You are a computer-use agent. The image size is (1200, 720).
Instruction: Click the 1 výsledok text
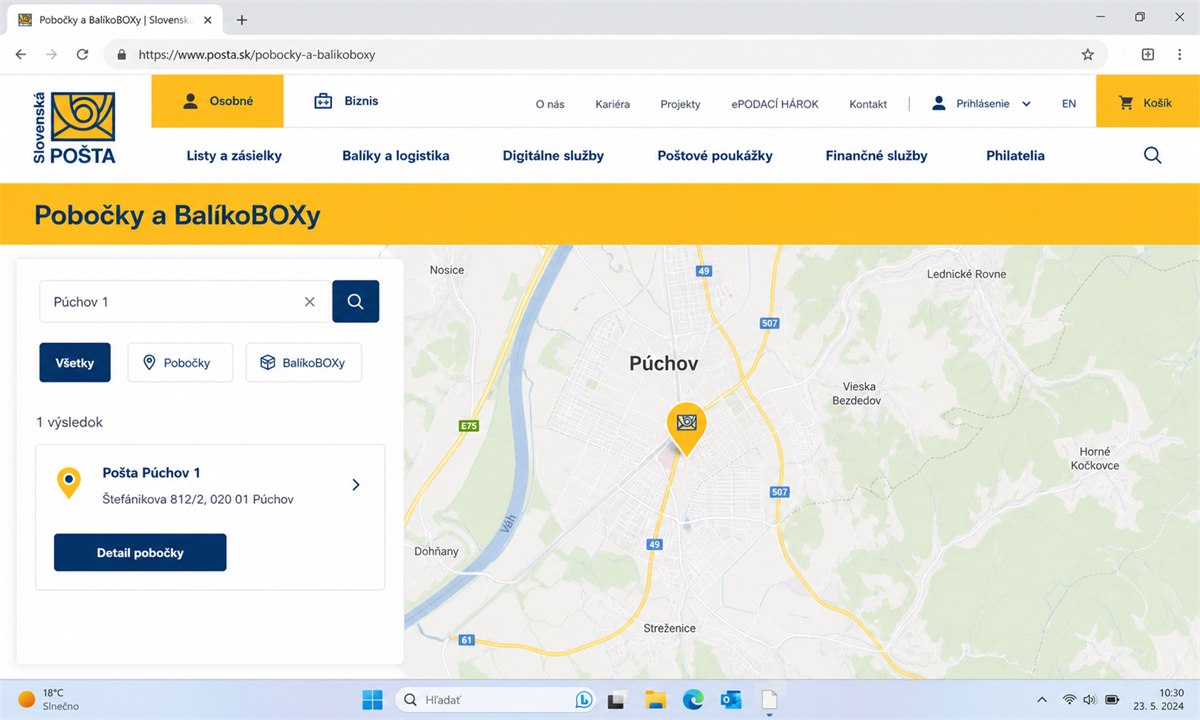click(x=70, y=422)
